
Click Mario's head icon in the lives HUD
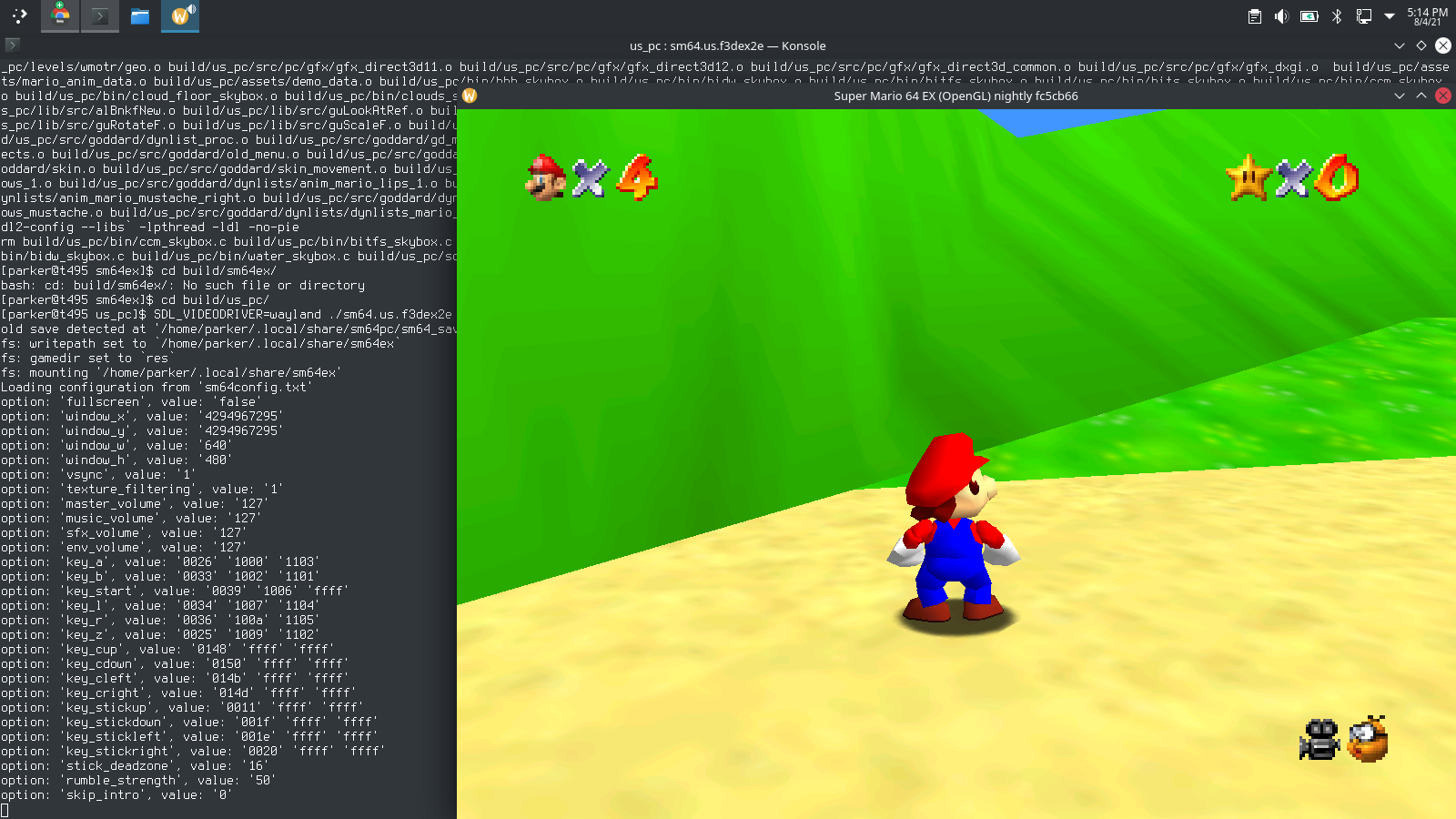[546, 179]
